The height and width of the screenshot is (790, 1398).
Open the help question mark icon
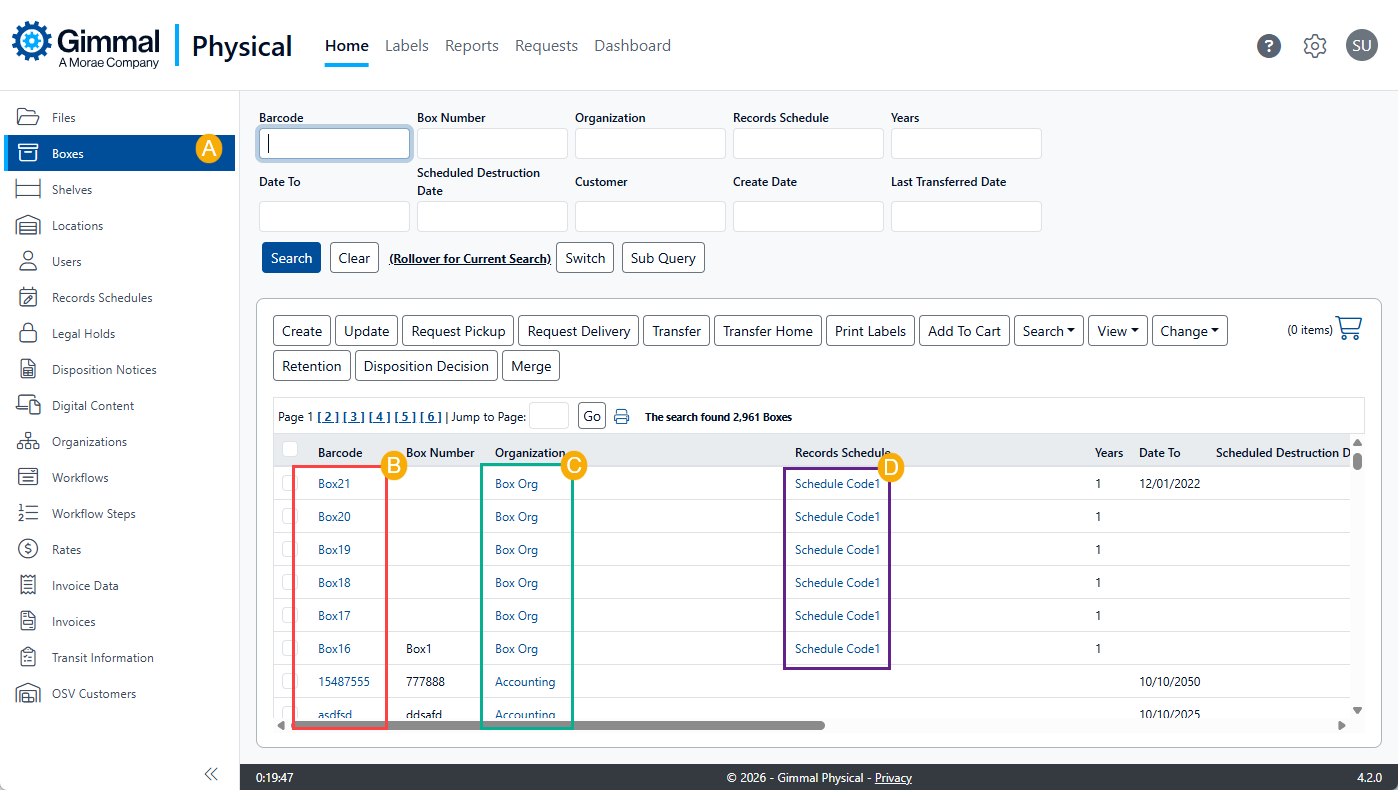point(1269,46)
